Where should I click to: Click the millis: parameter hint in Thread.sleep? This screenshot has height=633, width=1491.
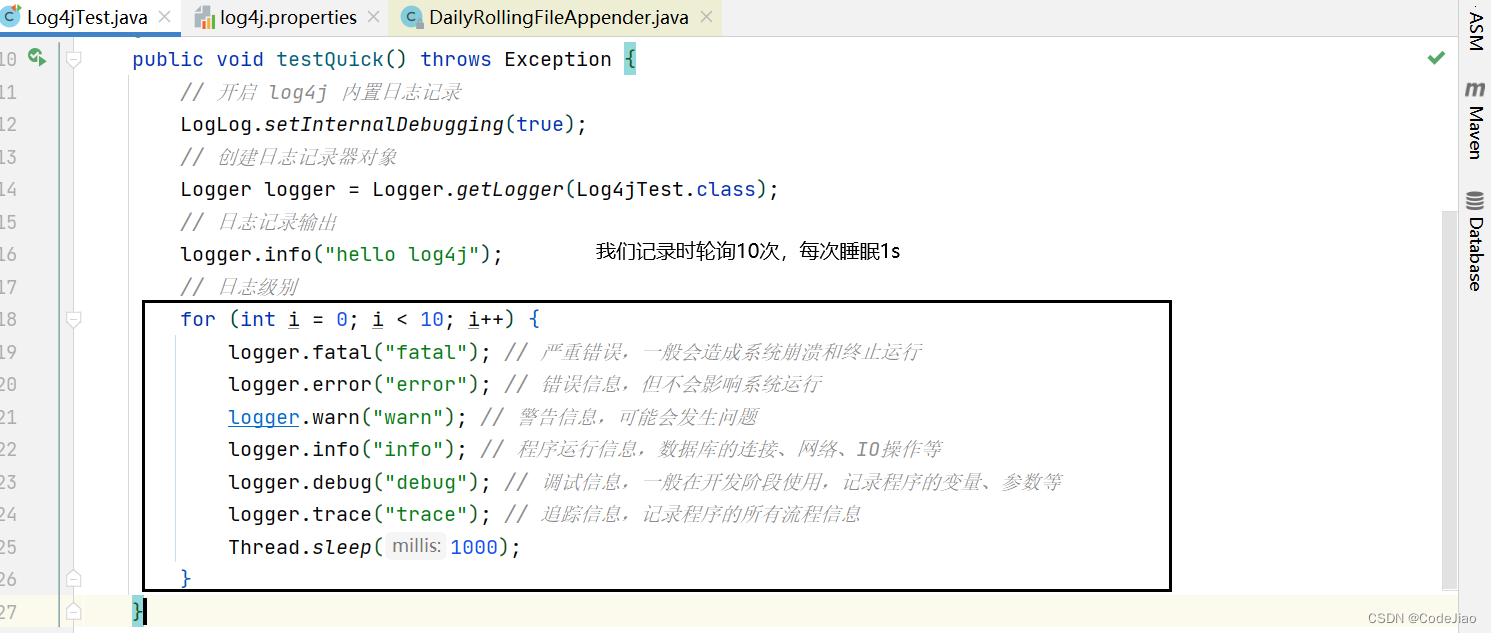click(x=417, y=547)
